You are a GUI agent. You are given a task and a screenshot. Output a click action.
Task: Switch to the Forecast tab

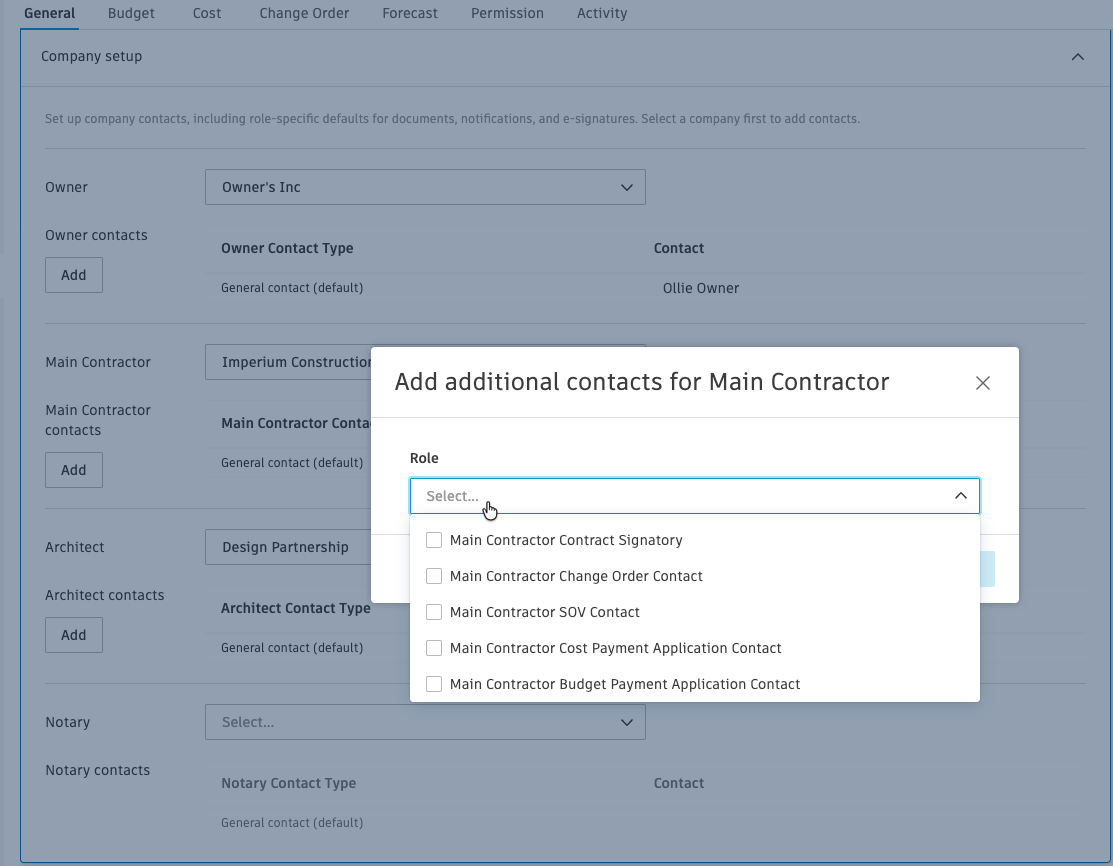click(410, 13)
